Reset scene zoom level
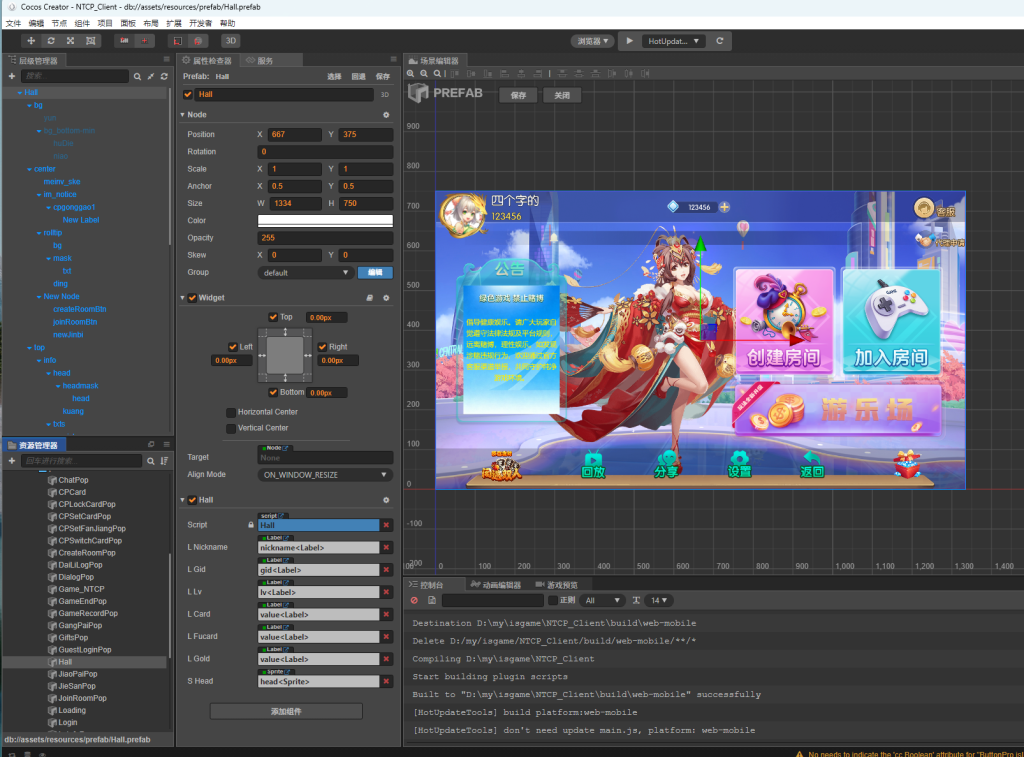Viewport: 1024px width, 757px height. coord(438,74)
